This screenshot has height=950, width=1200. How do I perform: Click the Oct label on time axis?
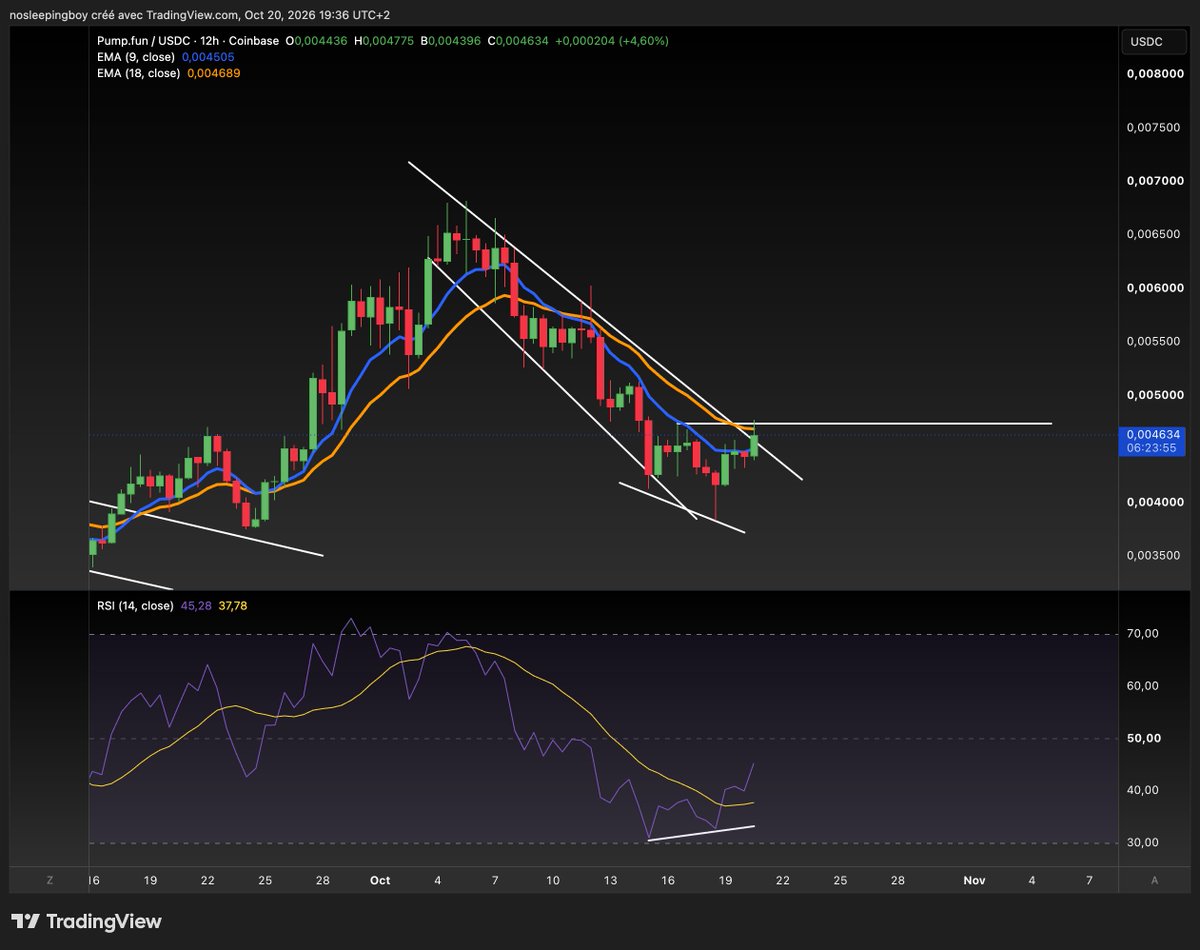pos(380,880)
